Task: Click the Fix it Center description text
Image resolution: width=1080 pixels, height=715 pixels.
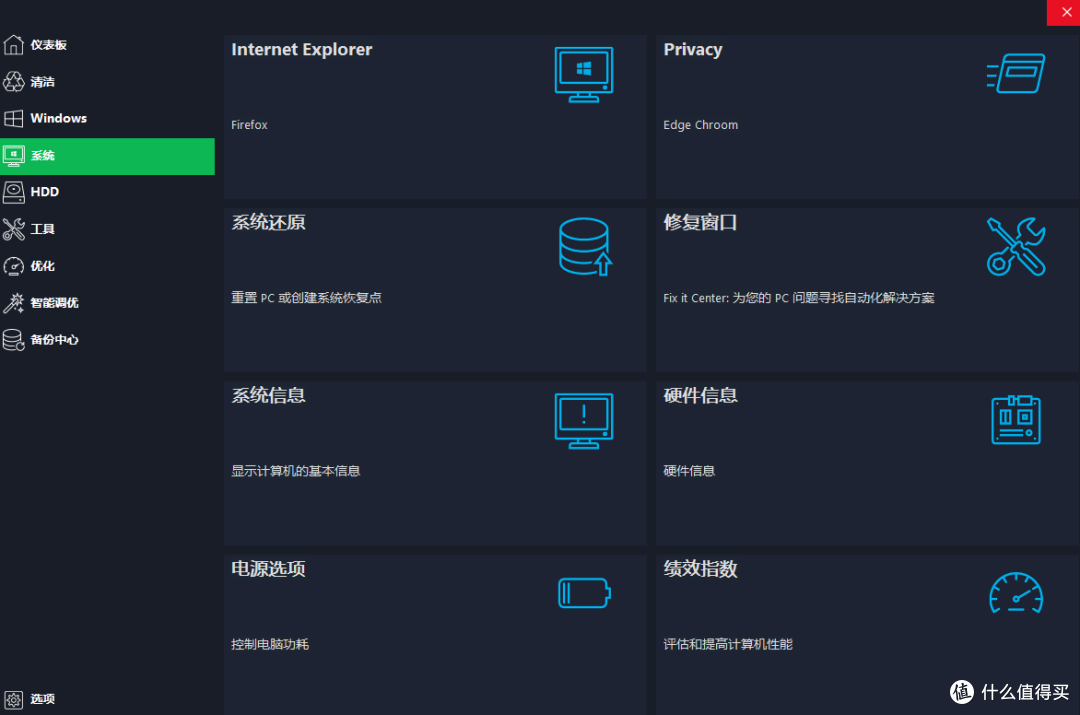Action: [x=799, y=298]
